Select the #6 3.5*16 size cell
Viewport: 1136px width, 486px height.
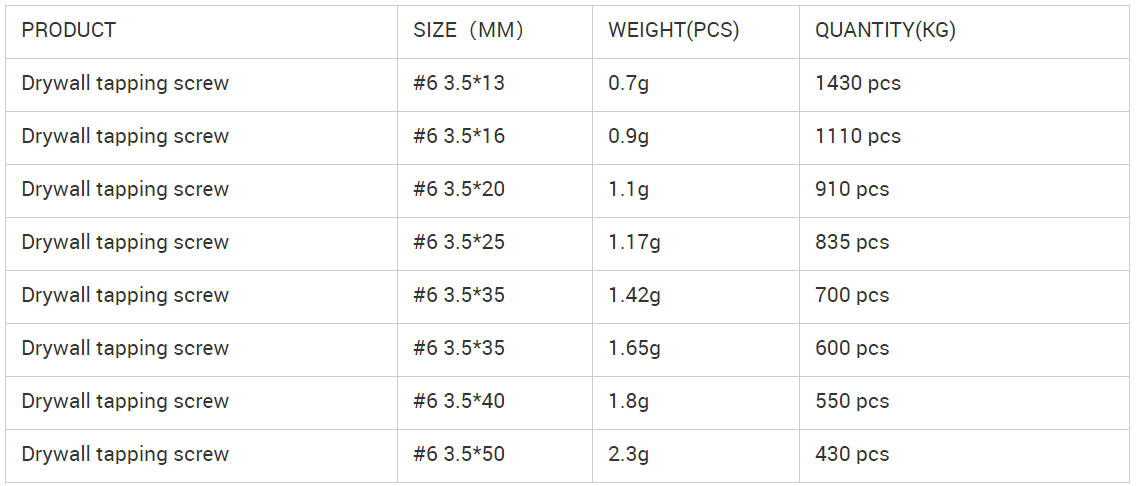tap(459, 136)
